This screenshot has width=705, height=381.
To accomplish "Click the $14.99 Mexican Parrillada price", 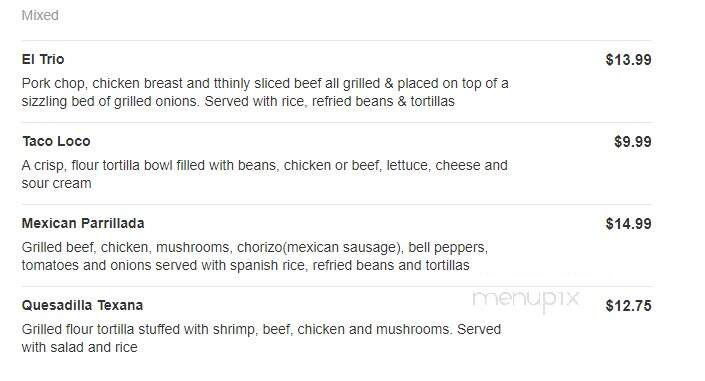I will pos(628,224).
